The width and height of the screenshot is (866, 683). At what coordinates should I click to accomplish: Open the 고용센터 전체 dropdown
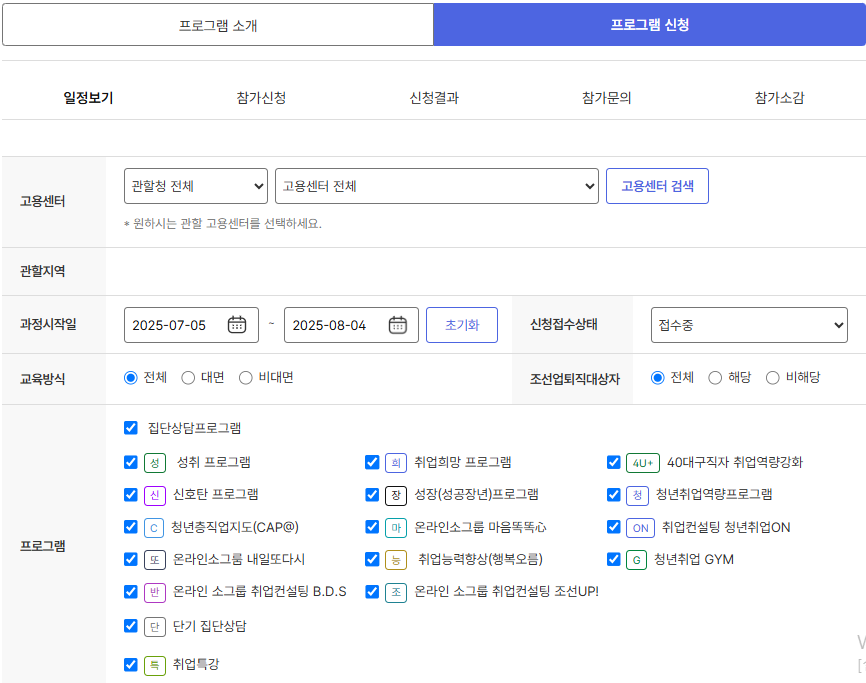pyautogui.click(x=437, y=186)
